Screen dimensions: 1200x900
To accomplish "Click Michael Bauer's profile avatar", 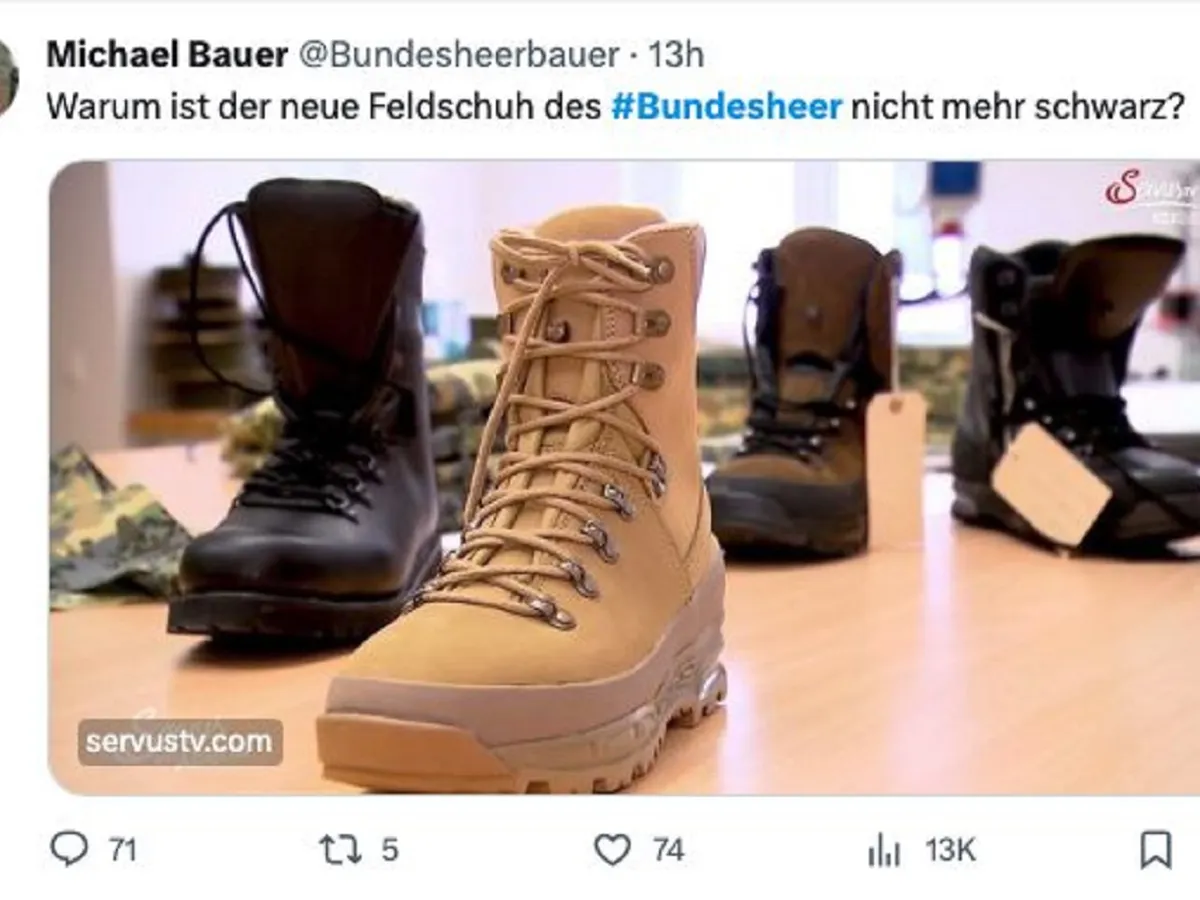I will click(x=8, y=78).
